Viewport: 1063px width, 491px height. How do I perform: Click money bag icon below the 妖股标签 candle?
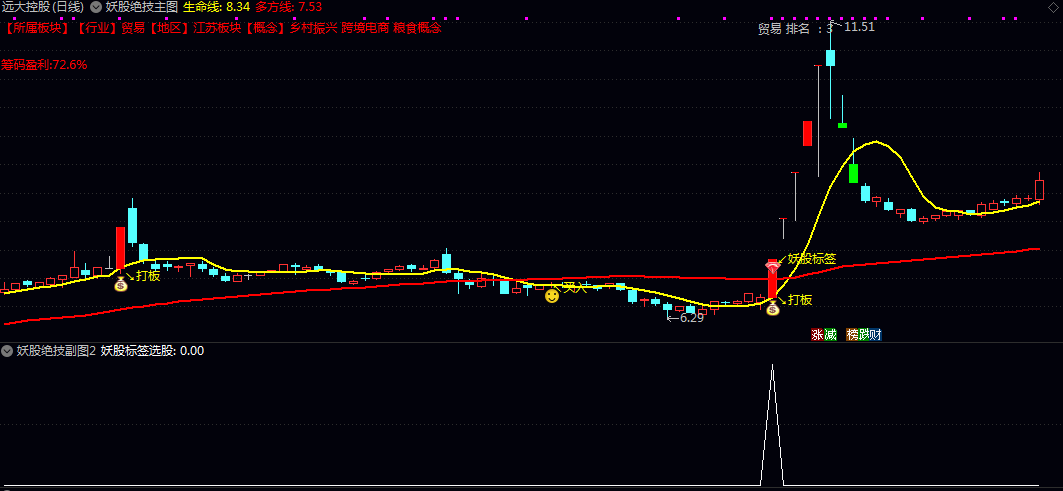tap(772, 309)
